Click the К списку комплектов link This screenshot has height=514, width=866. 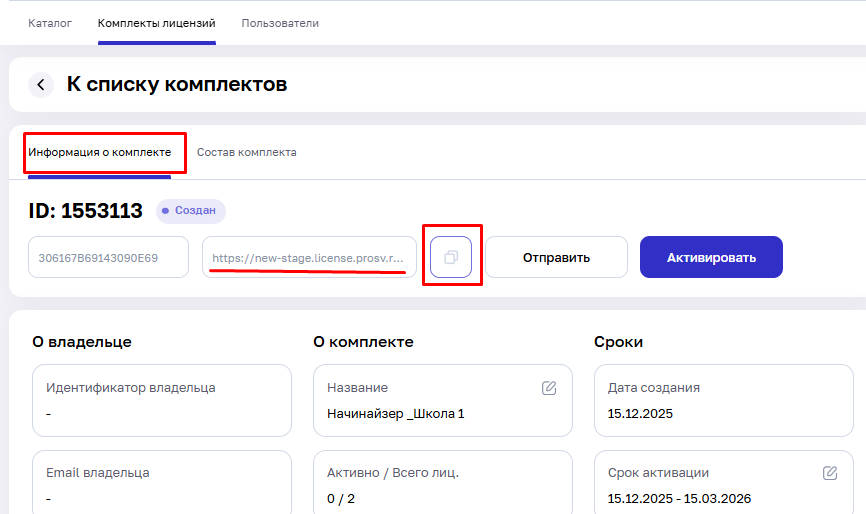pos(177,85)
